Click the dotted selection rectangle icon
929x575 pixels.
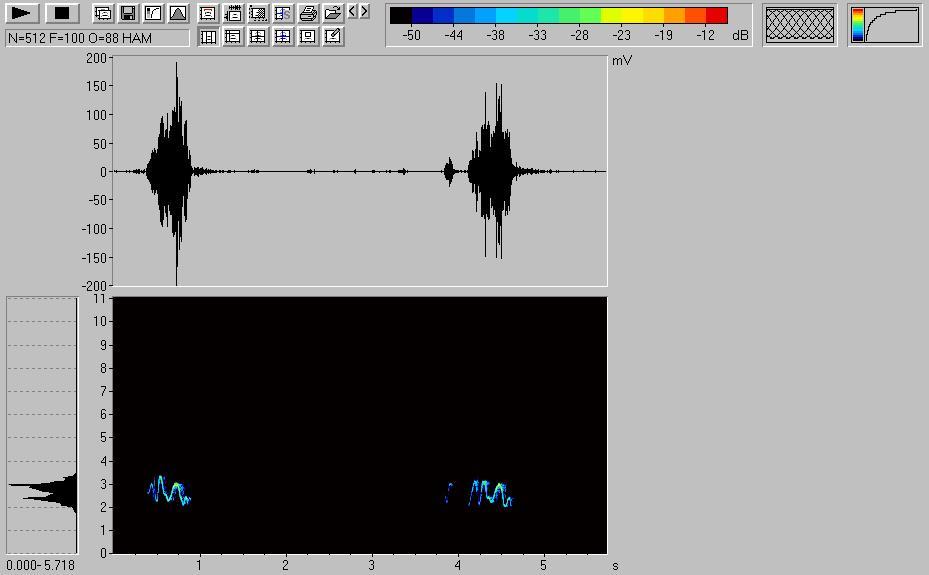[x=258, y=13]
